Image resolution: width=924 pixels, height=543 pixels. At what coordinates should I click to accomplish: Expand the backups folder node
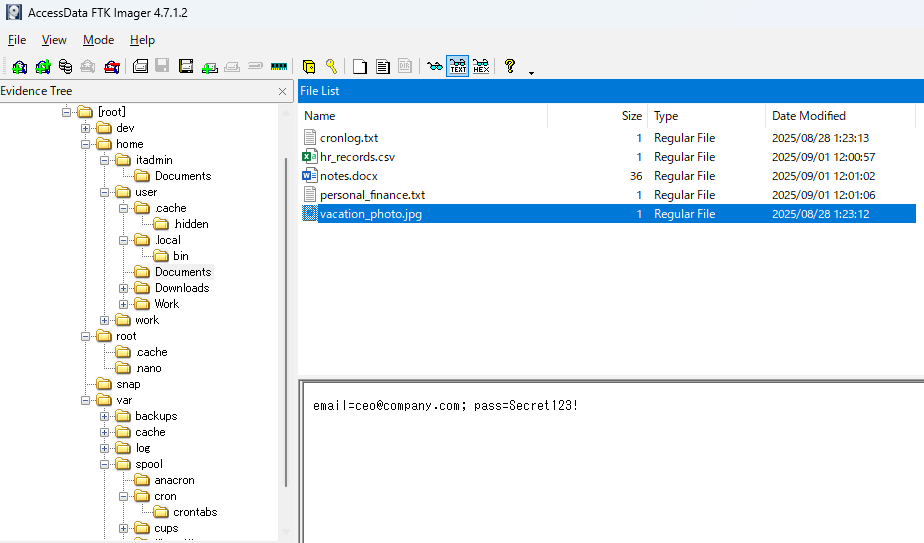point(104,416)
